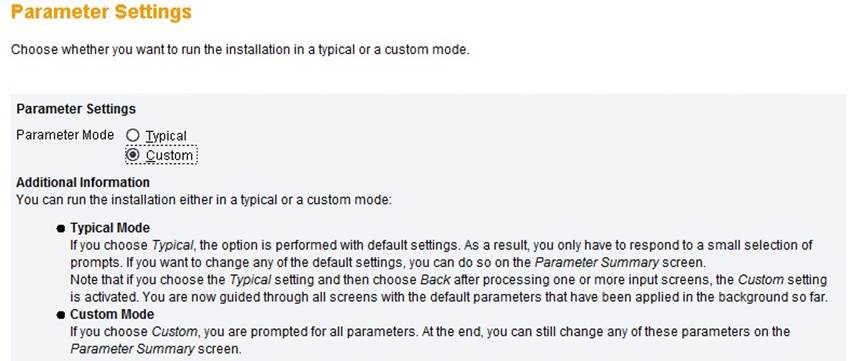Click the orange Parameter Settings page title
Screen dimensions: 852x361
click(101, 11)
